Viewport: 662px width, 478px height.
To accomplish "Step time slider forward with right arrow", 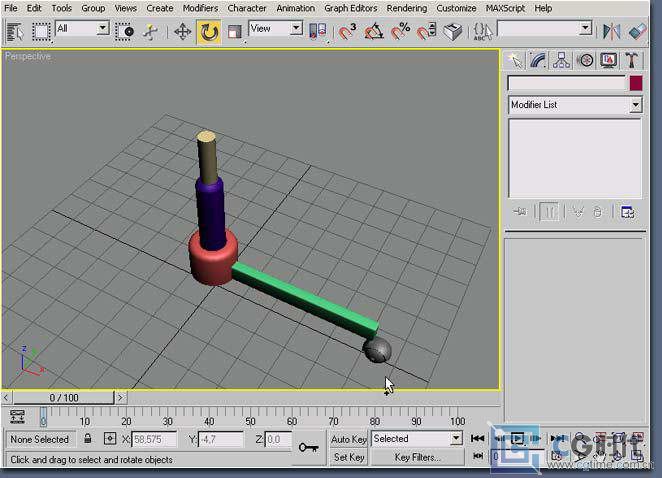I will tap(120, 398).
